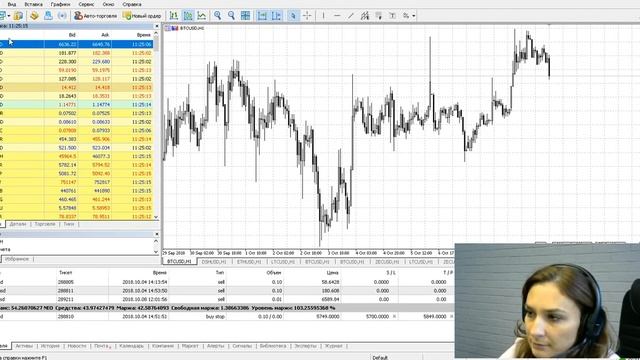Toggle chart auto scroll
Screen dimensions: 640x360
(262, 16)
